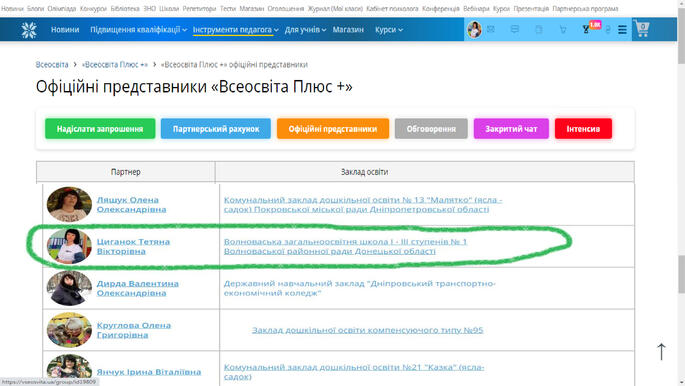Screen dimensions: 685x386
Task: Go to Всеосвіта breadcrumb link
Action: (x=52, y=65)
